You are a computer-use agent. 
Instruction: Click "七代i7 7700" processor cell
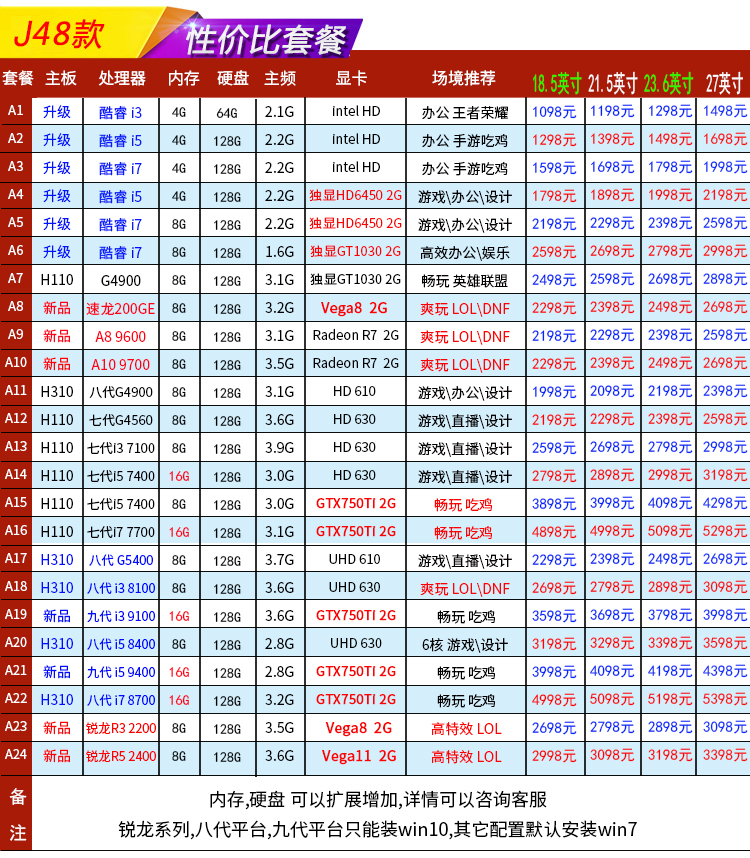pyautogui.click(x=121, y=532)
